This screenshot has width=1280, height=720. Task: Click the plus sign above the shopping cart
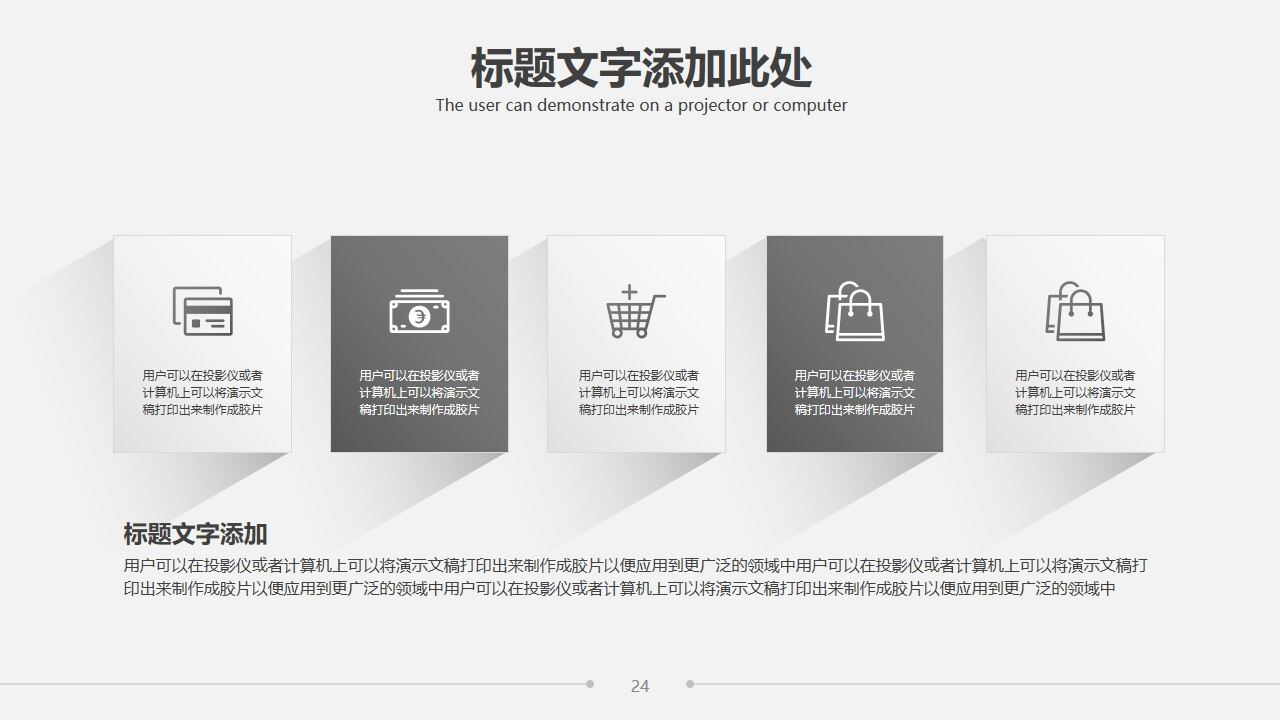pos(629,290)
